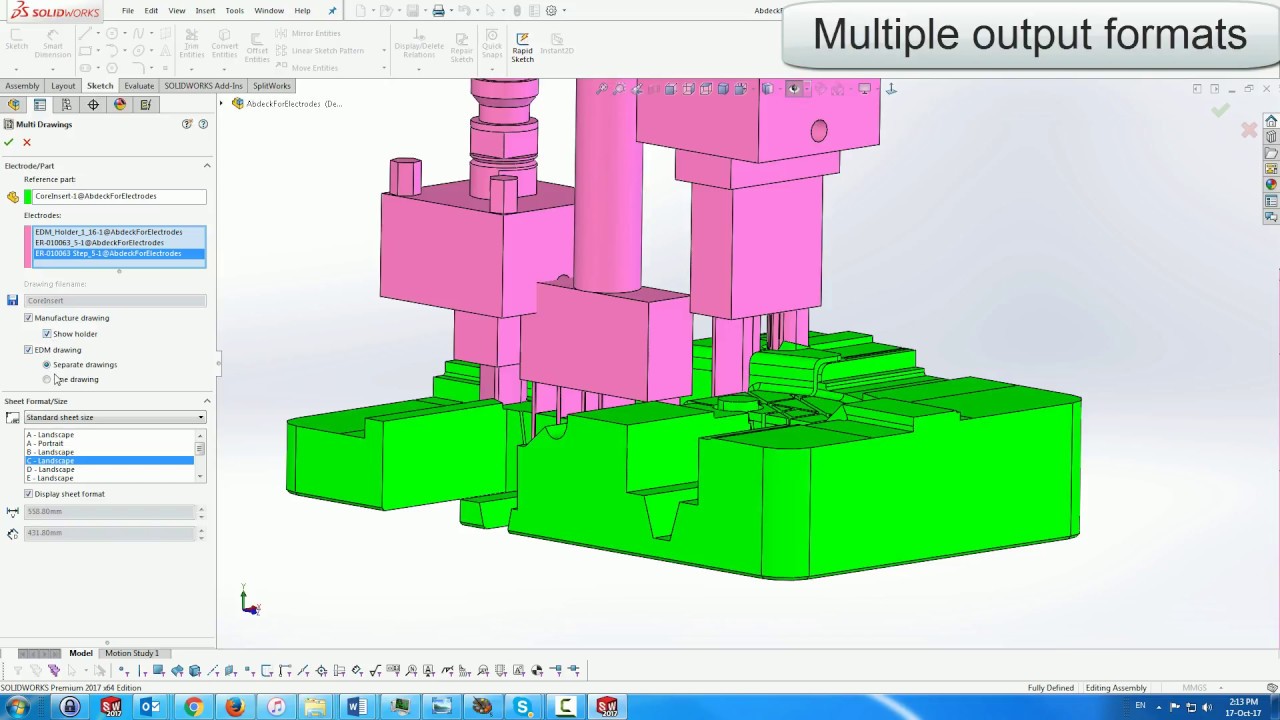Image resolution: width=1280 pixels, height=720 pixels.
Task: Pin the menu bar with pushpin icon
Action: click(x=332, y=11)
